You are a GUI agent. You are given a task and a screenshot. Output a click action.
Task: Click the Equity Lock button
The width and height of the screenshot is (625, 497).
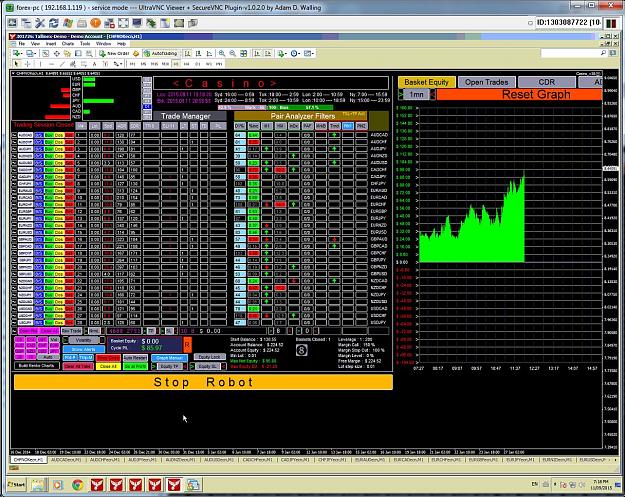(210, 357)
